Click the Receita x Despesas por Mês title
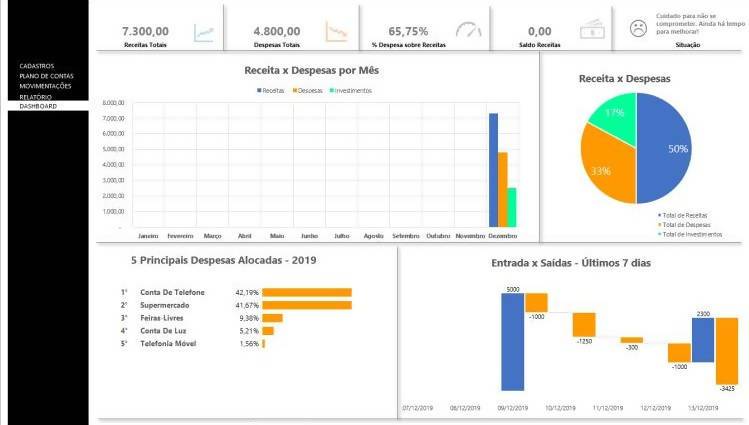 point(311,70)
